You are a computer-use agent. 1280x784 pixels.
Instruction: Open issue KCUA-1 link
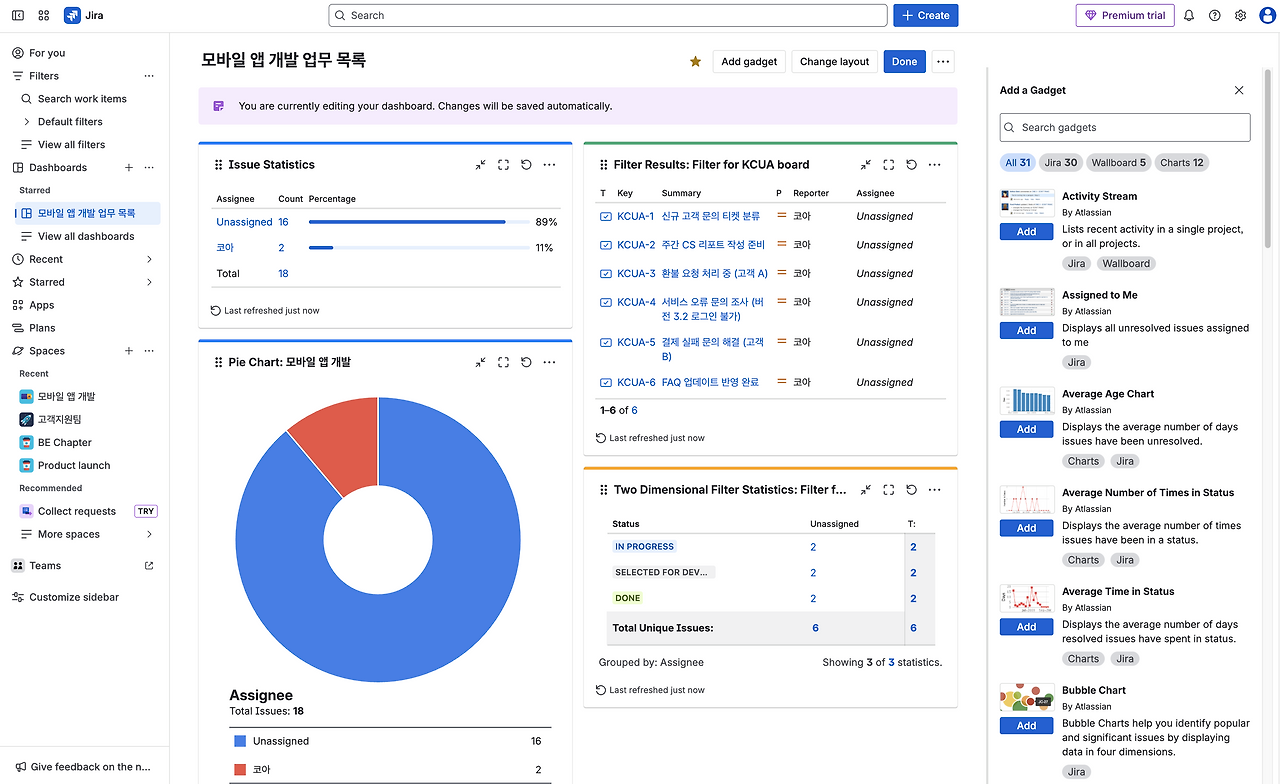point(636,216)
